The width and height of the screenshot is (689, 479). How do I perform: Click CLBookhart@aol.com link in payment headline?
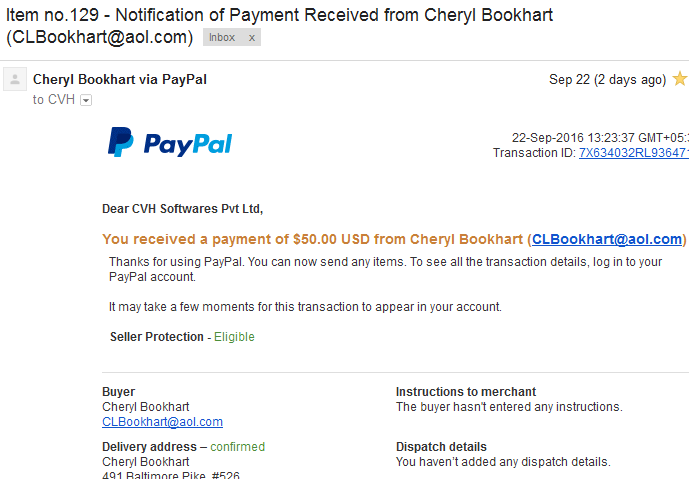607,239
